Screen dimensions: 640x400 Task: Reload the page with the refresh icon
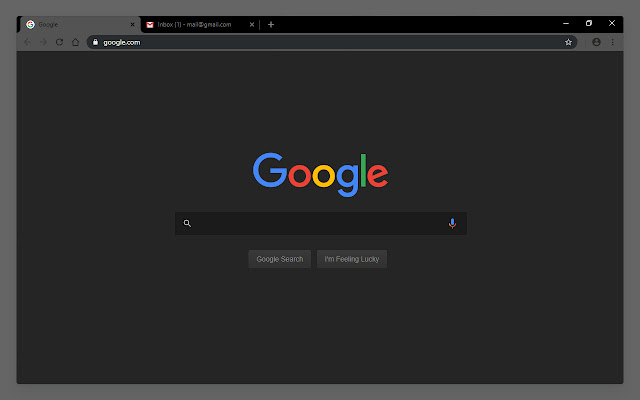point(60,42)
